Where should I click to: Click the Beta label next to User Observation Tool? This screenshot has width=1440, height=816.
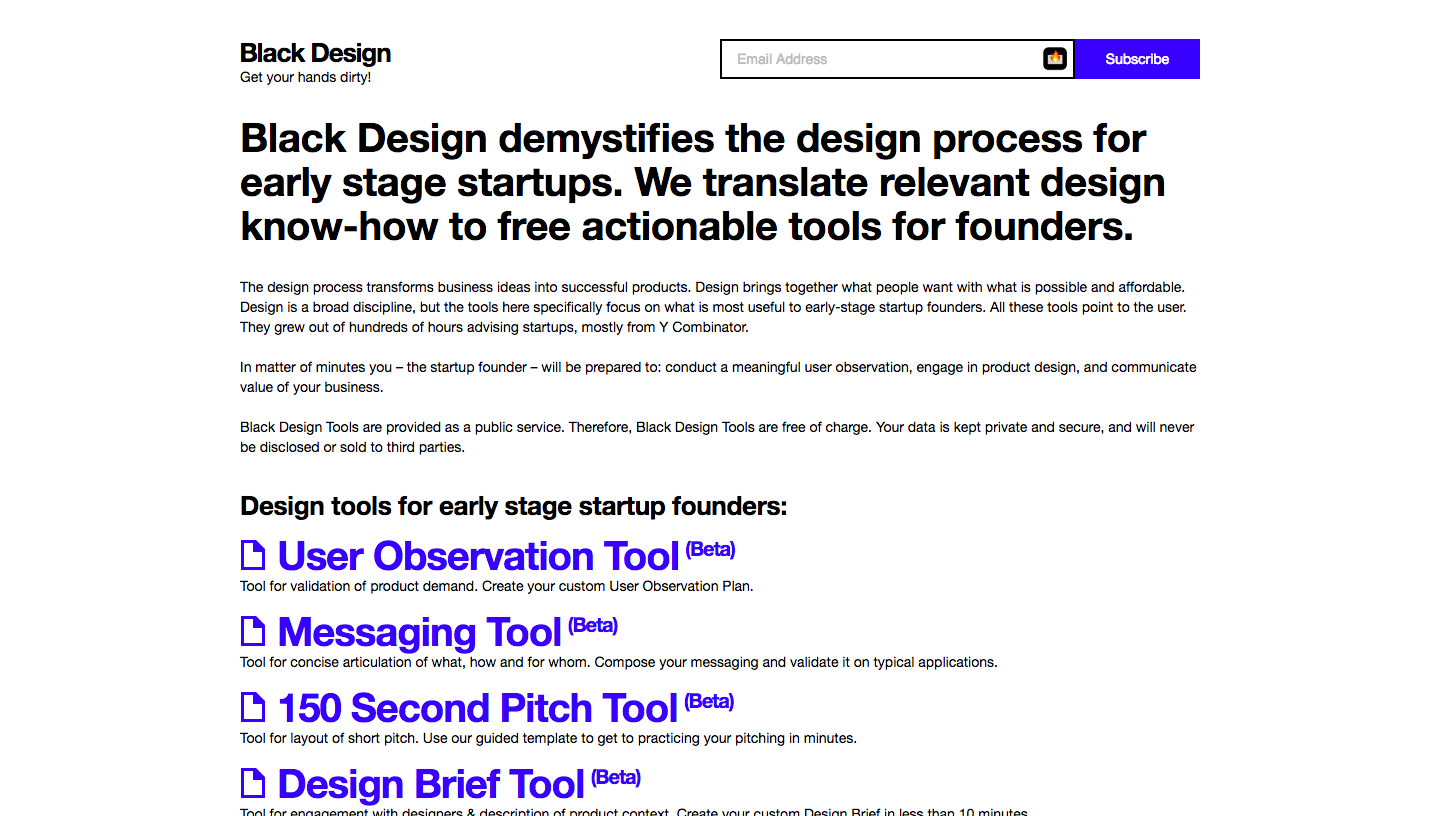point(710,549)
